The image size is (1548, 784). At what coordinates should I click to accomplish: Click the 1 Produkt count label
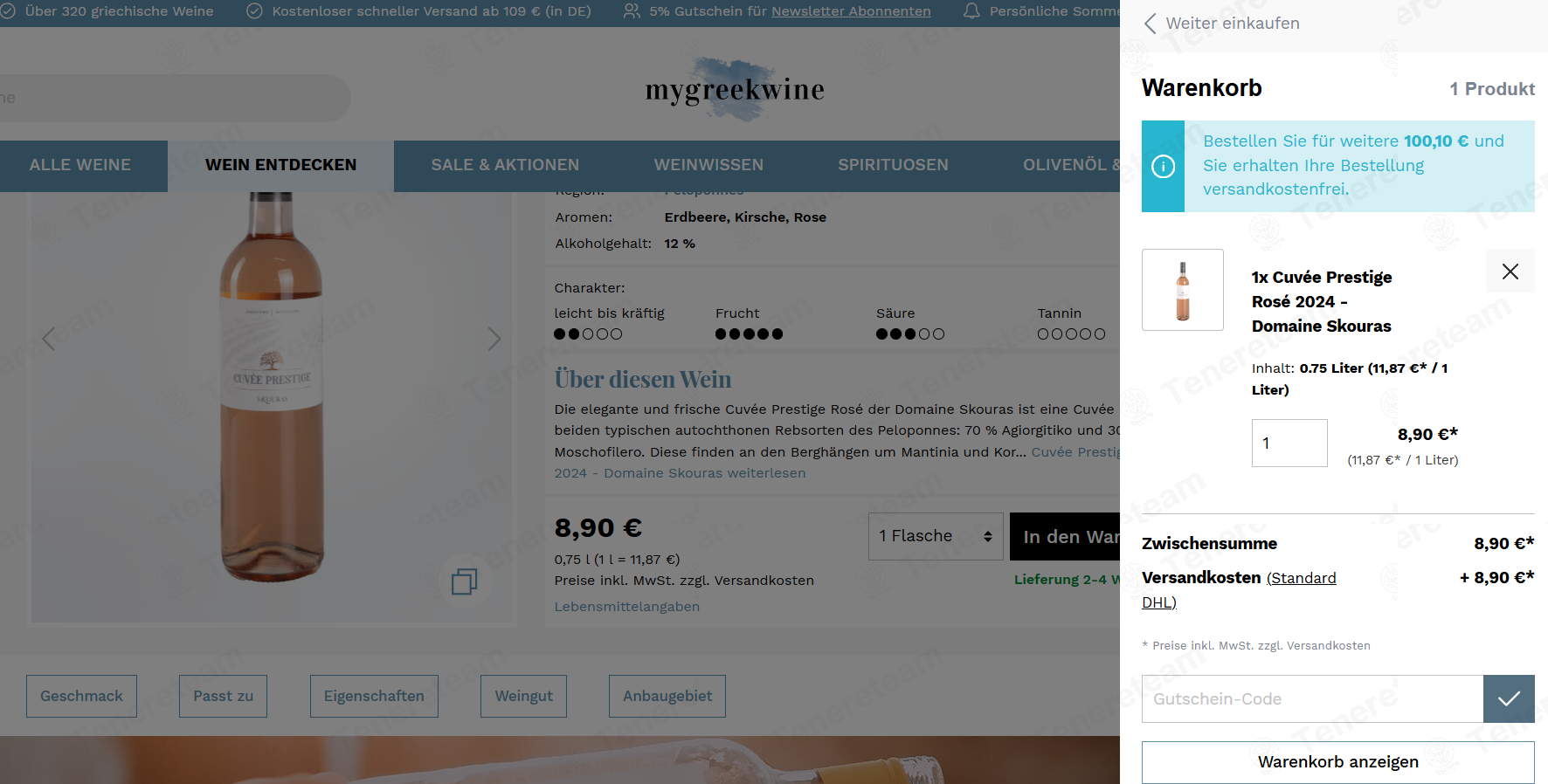(x=1492, y=89)
